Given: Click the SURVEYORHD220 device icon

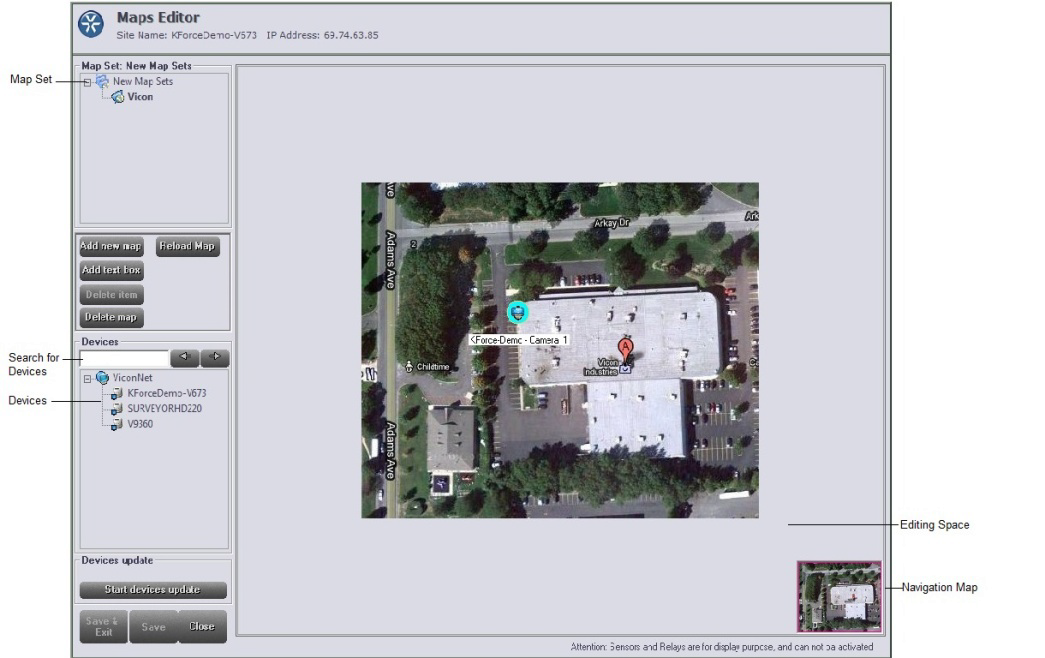Looking at the screenshot, I should pyautogui.click(x=117, y=409).
